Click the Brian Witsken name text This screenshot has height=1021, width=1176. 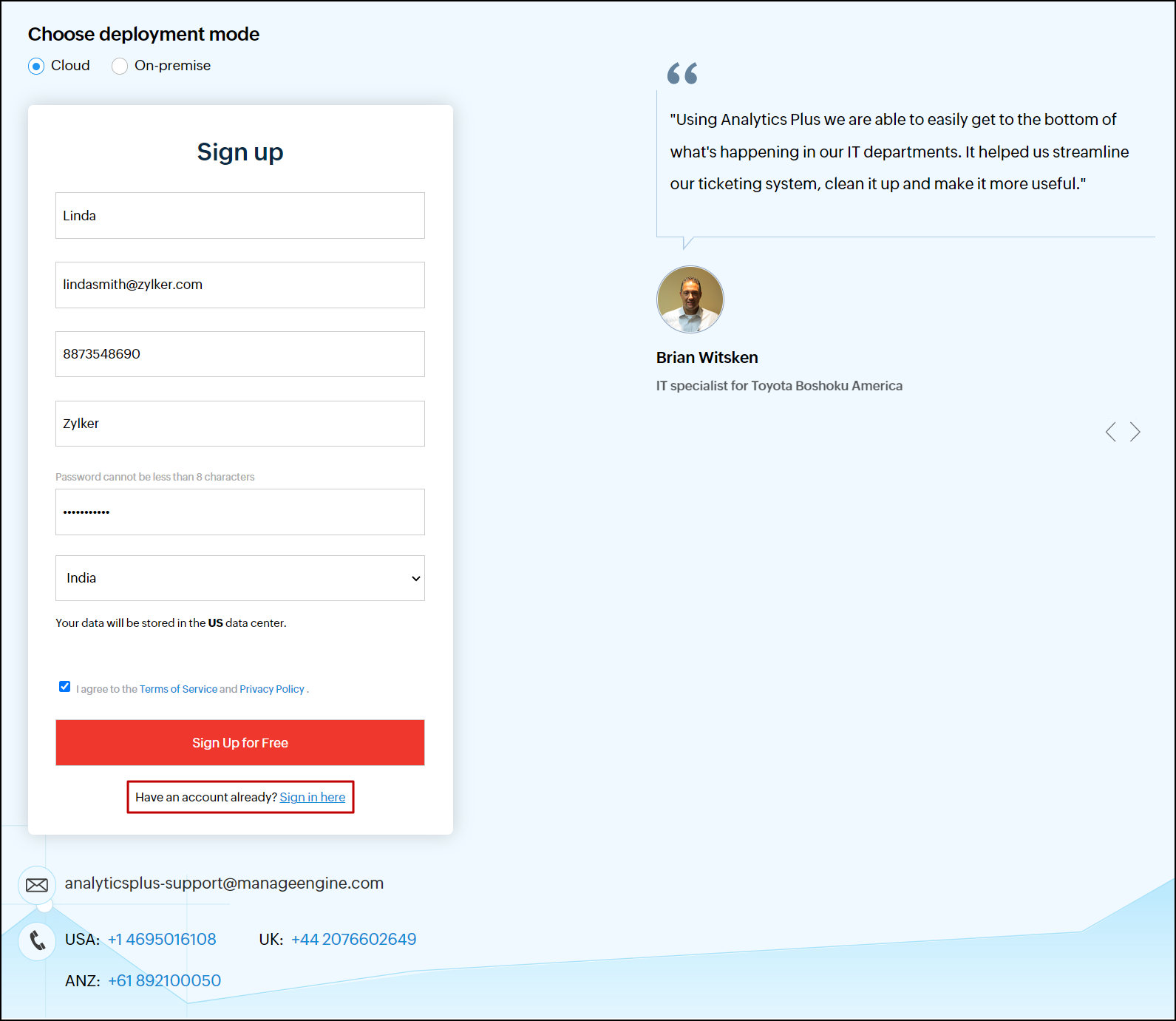tap(707, 358)
